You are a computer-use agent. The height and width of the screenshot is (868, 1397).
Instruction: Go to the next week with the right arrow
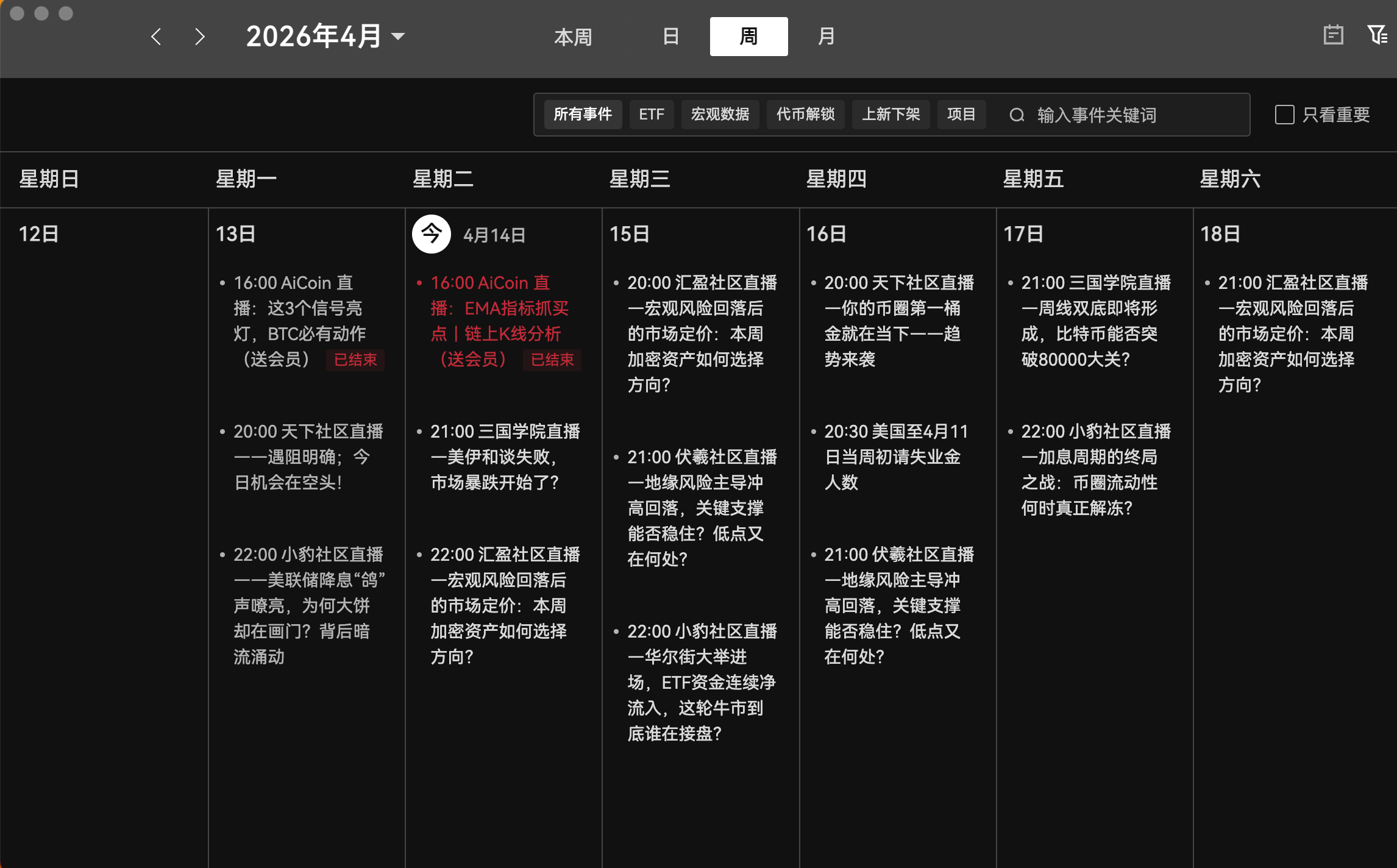point(199,37)
